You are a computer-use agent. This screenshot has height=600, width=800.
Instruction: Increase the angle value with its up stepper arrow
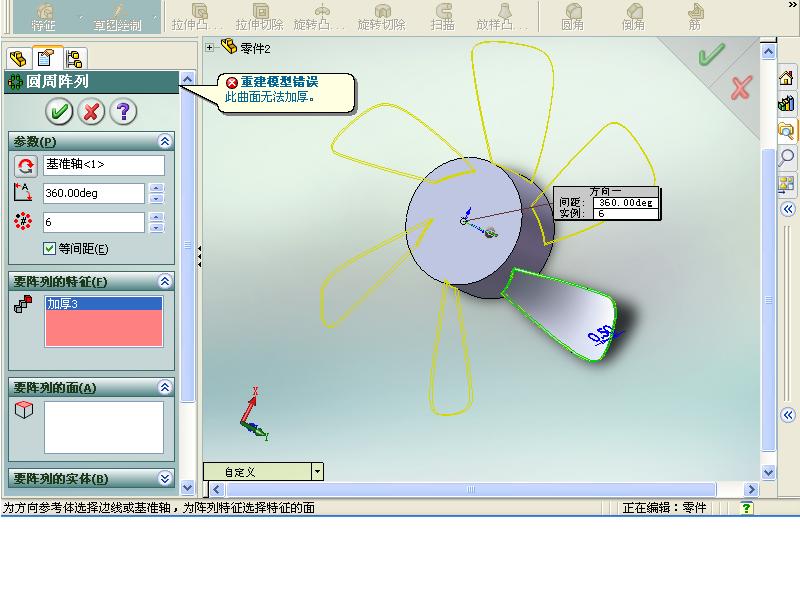157,188
